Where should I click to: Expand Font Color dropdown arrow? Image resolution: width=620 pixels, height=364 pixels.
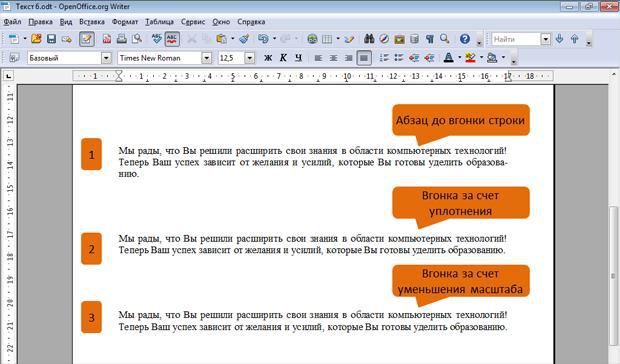point(459,58)
